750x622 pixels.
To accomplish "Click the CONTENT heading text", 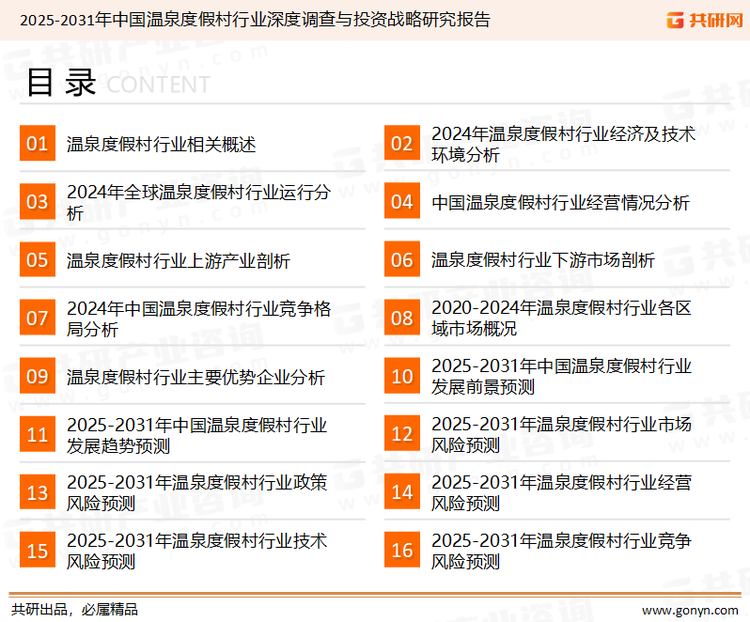I will (158, 85).
